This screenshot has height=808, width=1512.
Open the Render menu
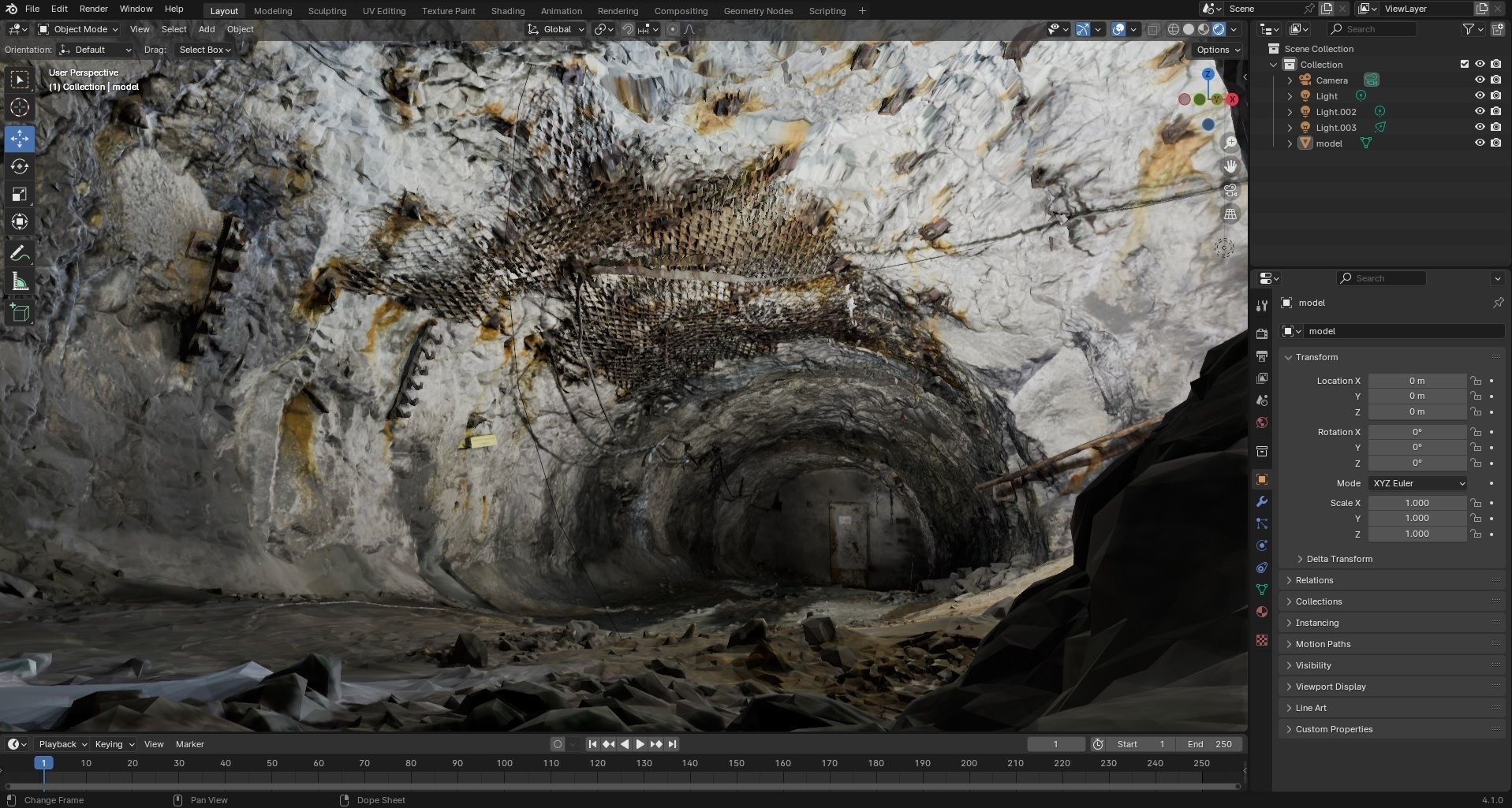click(93, 9)
